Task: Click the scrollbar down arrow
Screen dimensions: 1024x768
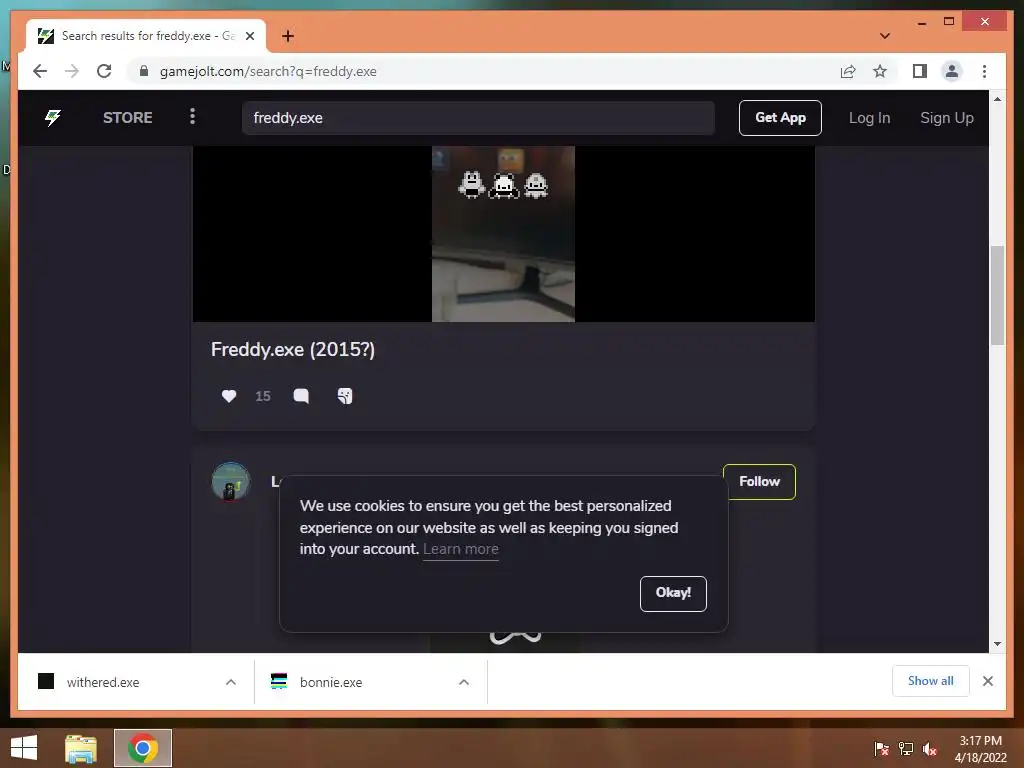Action: click(997, 644)
